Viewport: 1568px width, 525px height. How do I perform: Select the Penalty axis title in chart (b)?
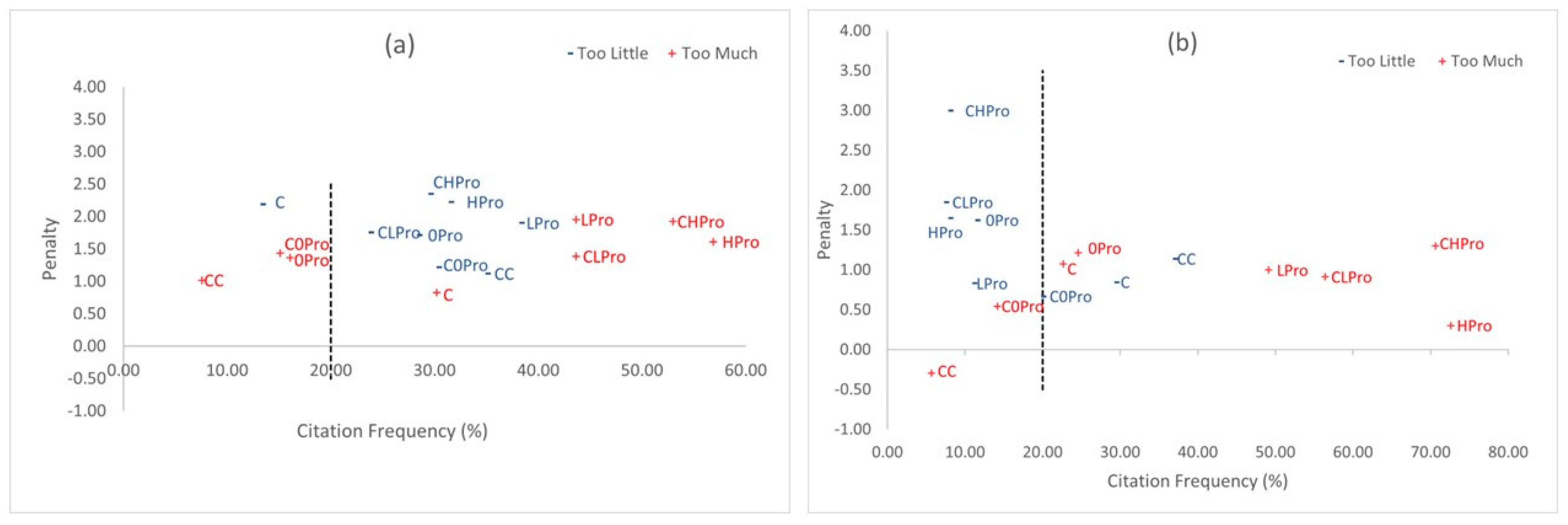pyautogui.click(x=824, y=230)
